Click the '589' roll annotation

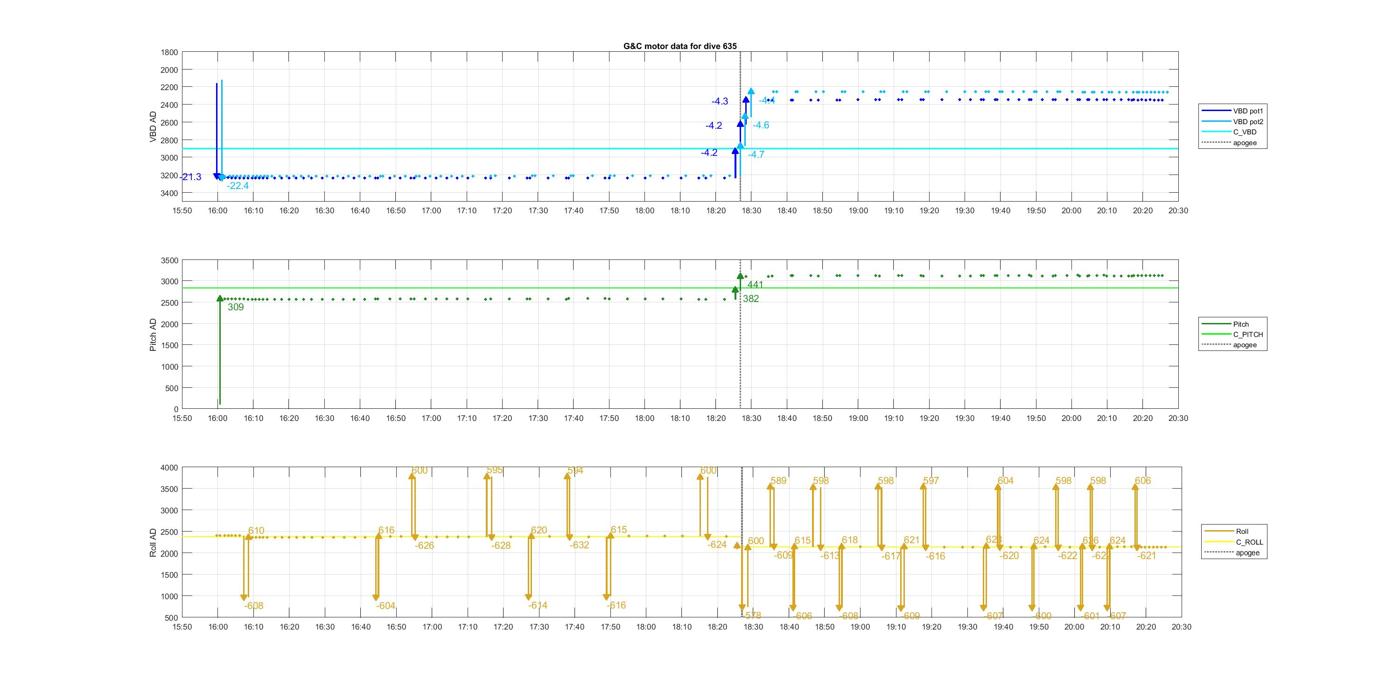coord(779,481)
